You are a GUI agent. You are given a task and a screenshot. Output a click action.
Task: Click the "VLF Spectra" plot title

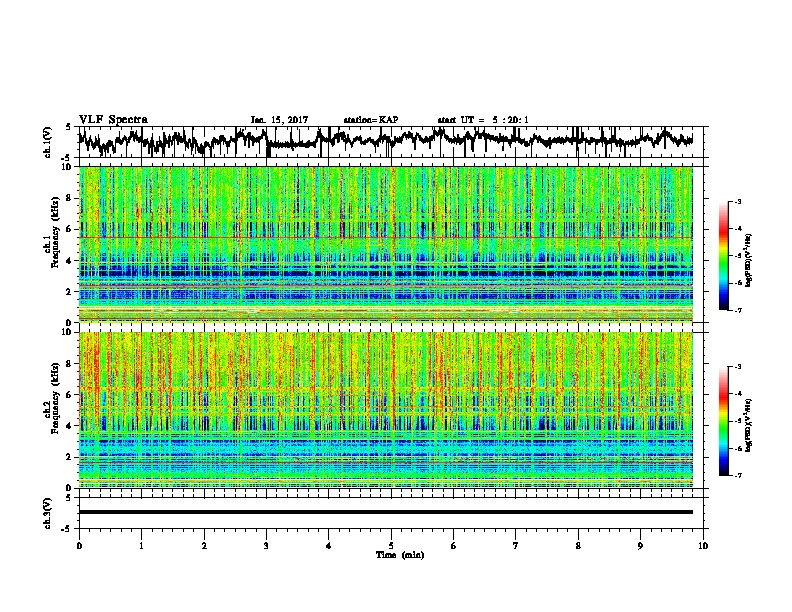[113, 119]
